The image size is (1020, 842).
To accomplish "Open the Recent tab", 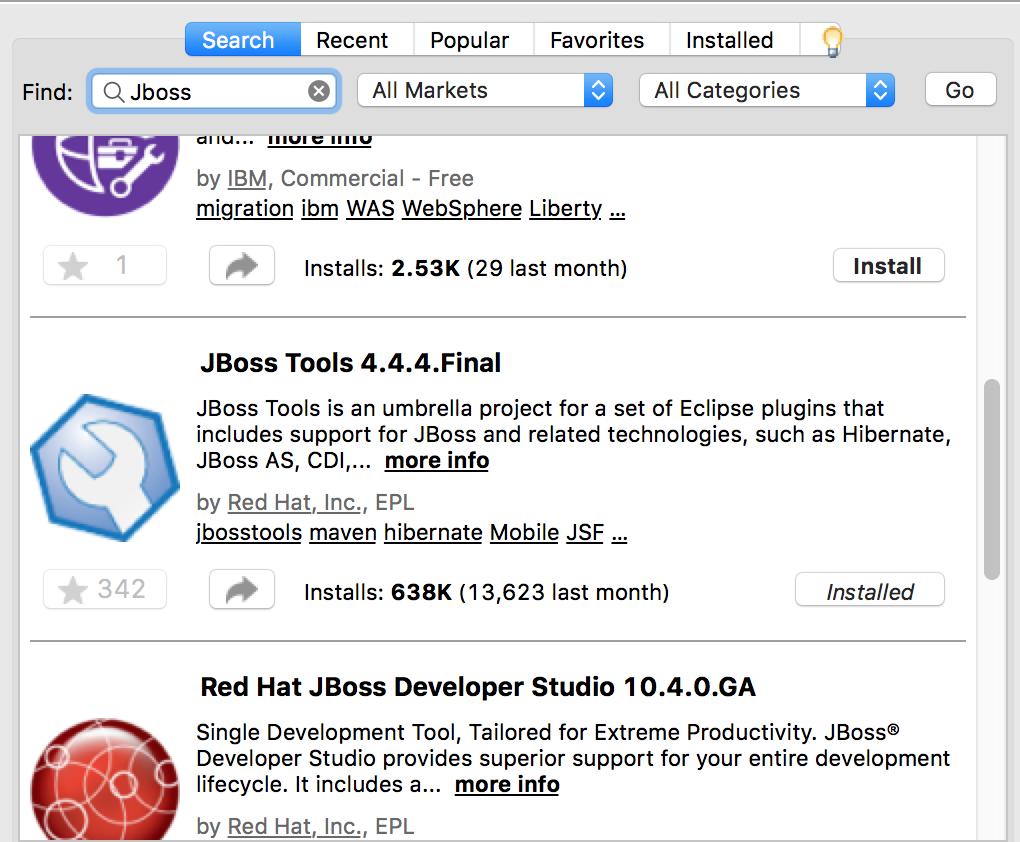I will pos(352,40).
